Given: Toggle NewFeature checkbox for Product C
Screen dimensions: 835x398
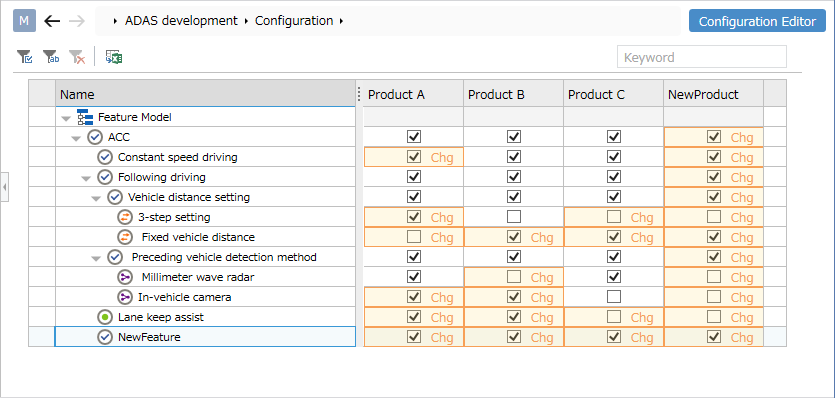Looking at the screenshot, I should pyautogui.click(x=614, y=337).
